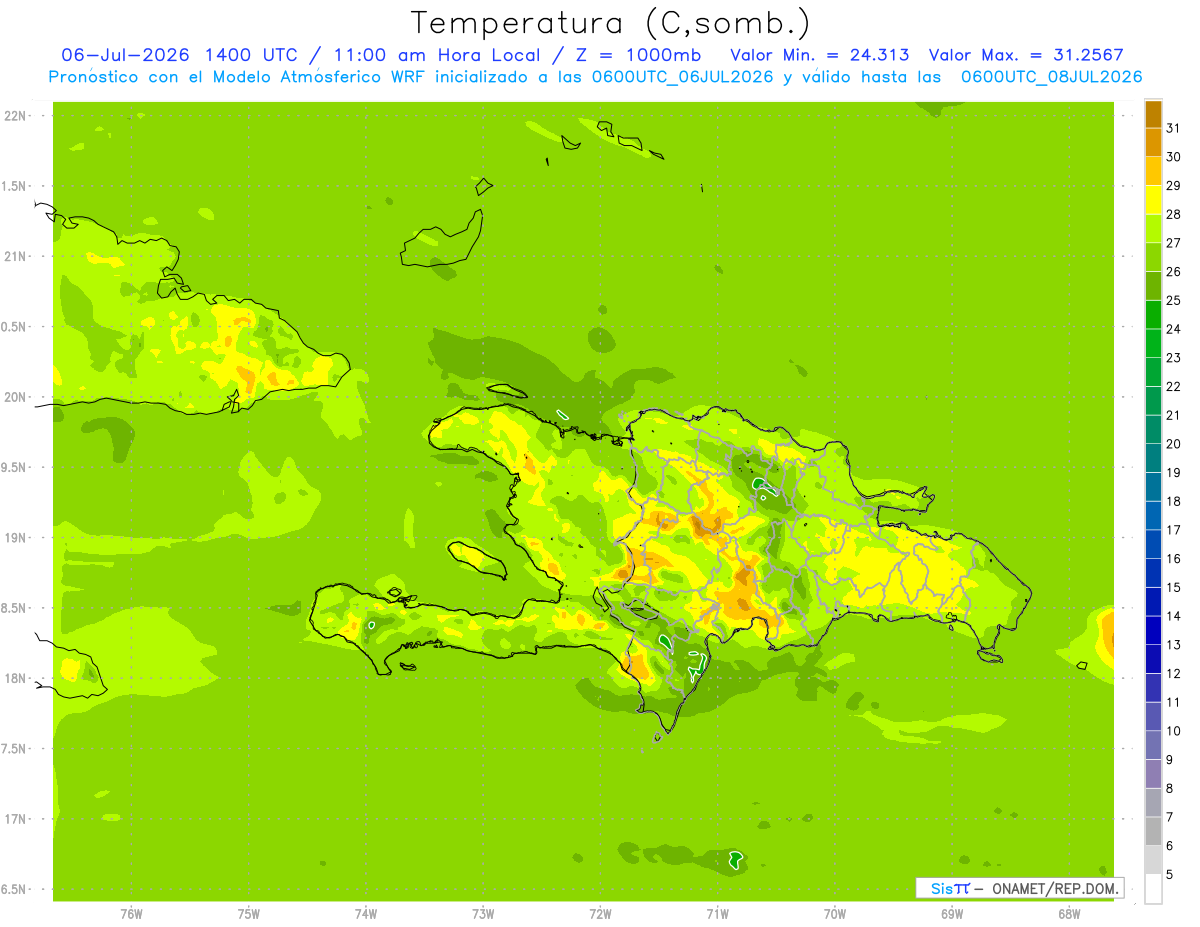The image size is (1200, 927).
Task: Click the legend value 29
Action: [x=1173, y=185]
